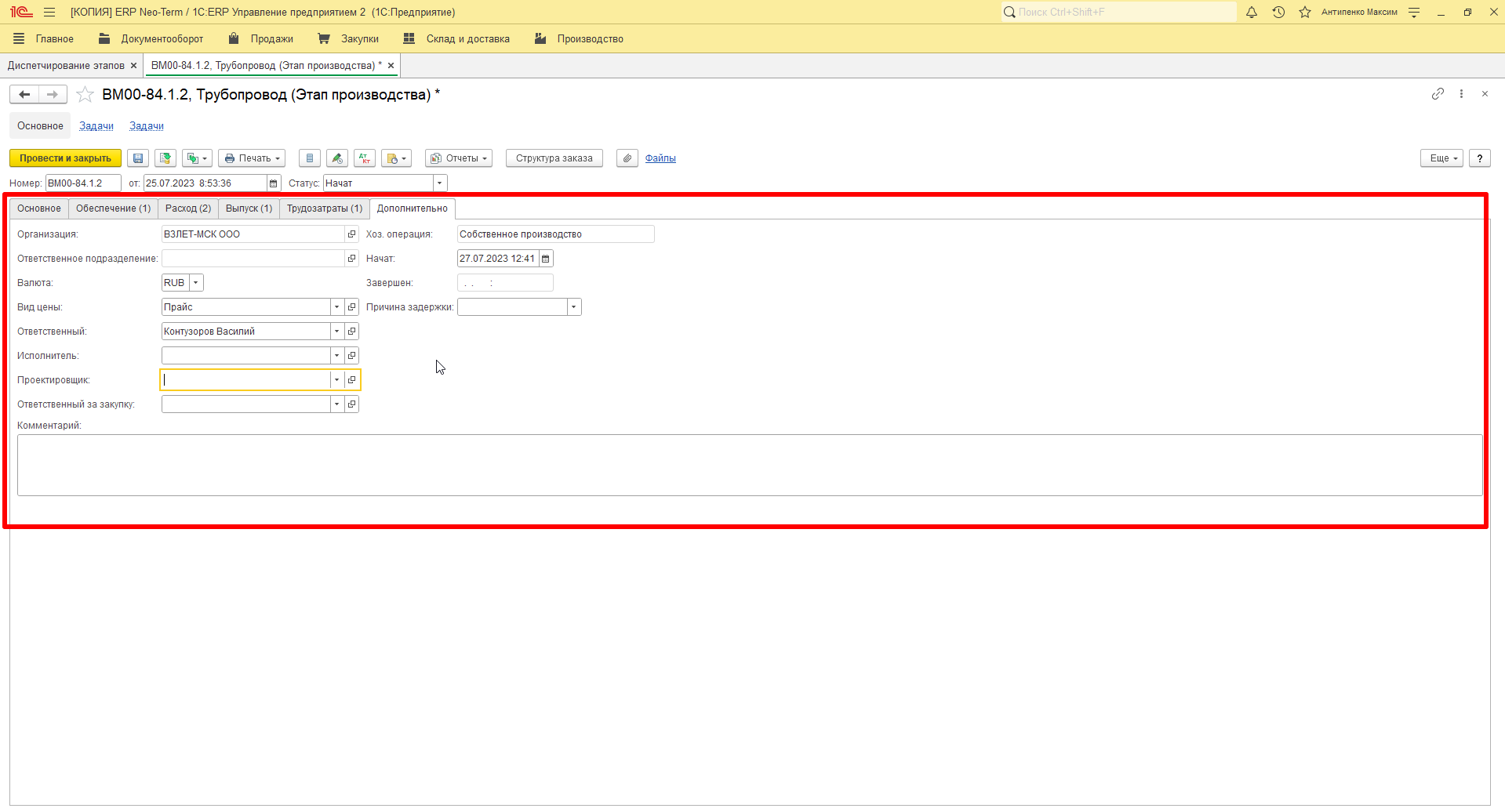Screen dimensions: 1505x812
Task: Open the Склад и доставка section
Action: 456,38
